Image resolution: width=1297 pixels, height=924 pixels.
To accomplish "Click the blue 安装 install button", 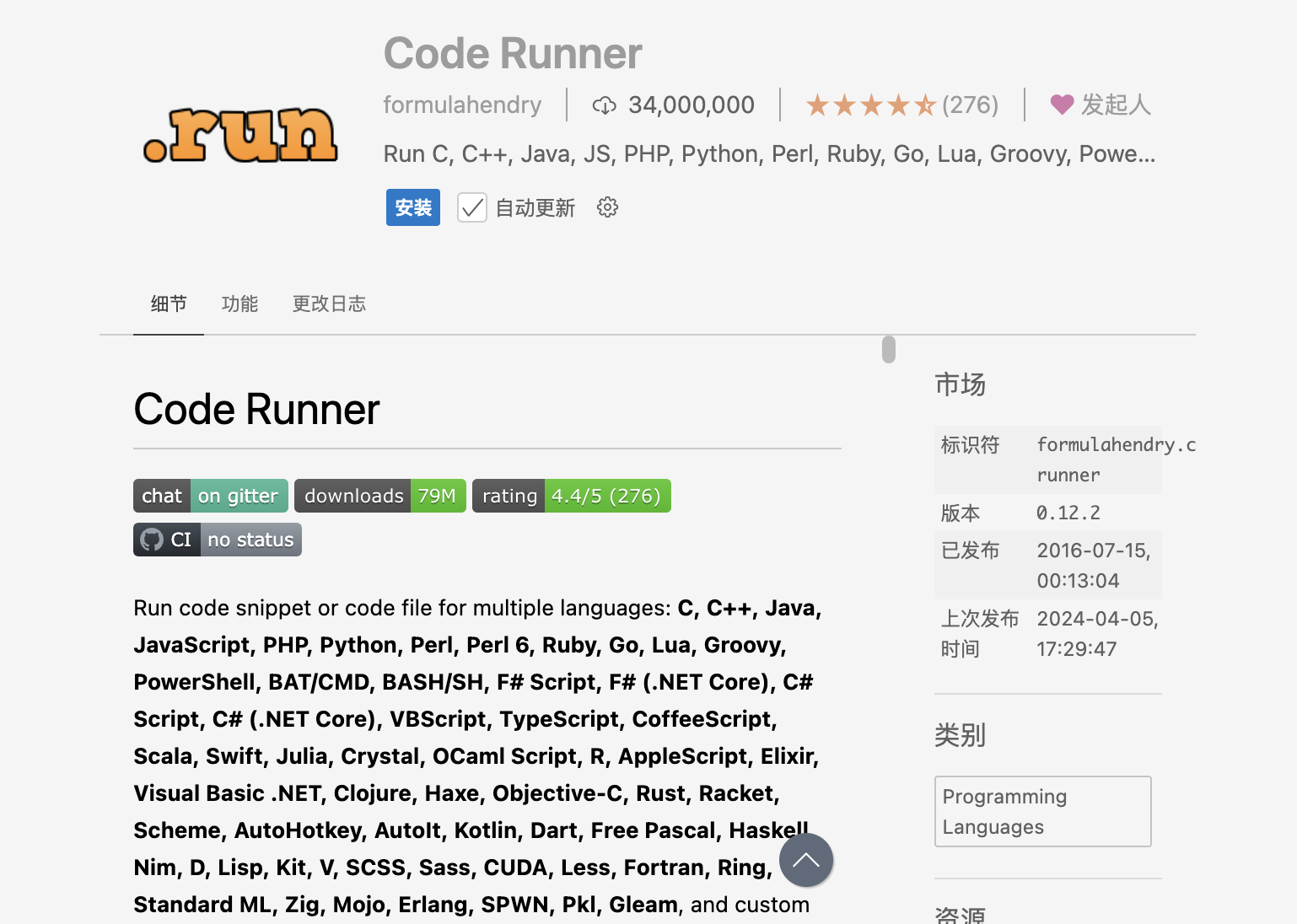I will click(413, 207).
